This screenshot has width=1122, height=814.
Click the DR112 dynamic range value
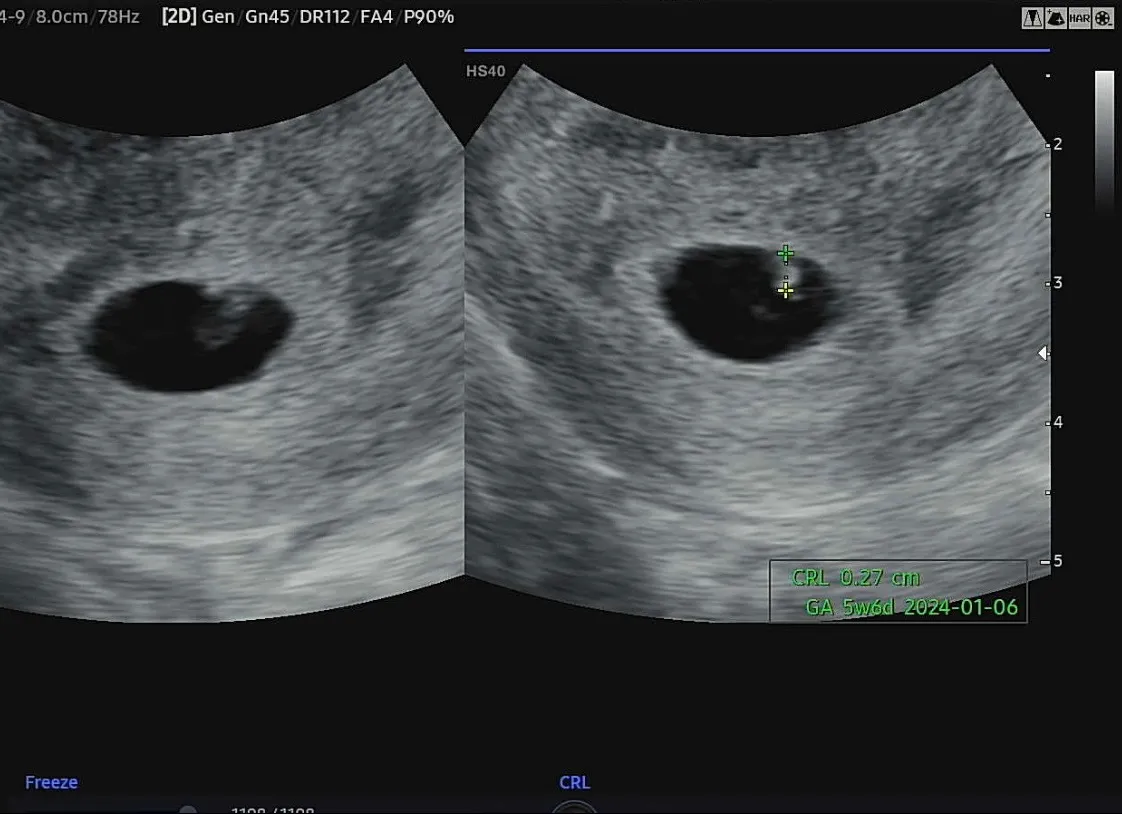tap(324, 16)
